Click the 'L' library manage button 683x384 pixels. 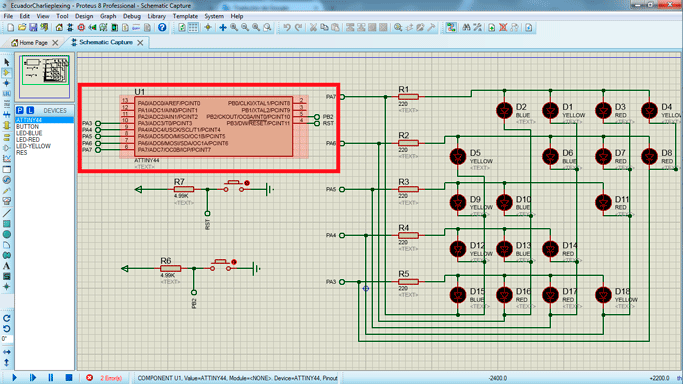tap(30, 110)
